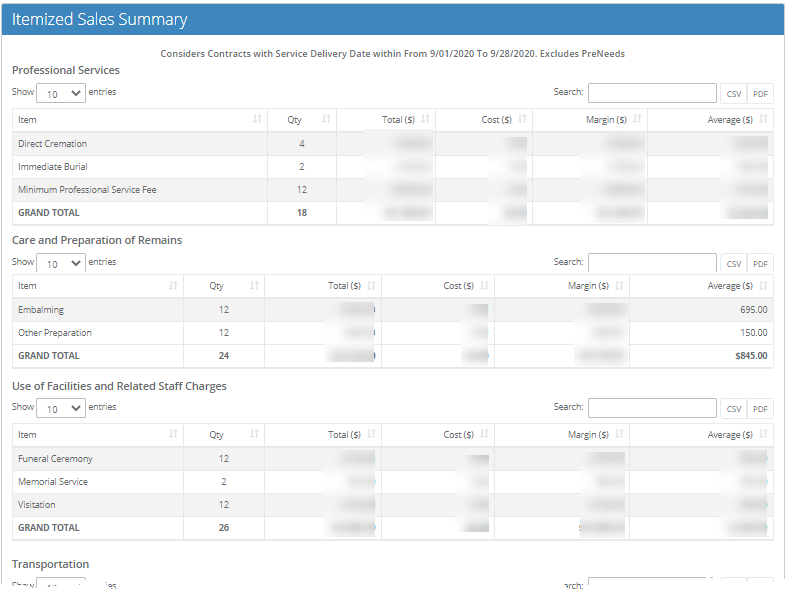Sort Use of Facilities by Total ($)

point(323,435)
